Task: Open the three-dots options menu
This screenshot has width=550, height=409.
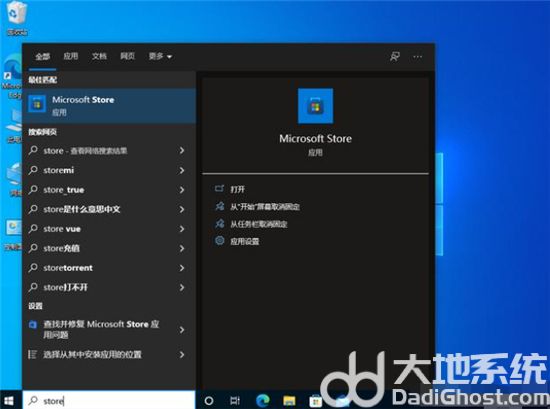Action: (x=417, y=57)
